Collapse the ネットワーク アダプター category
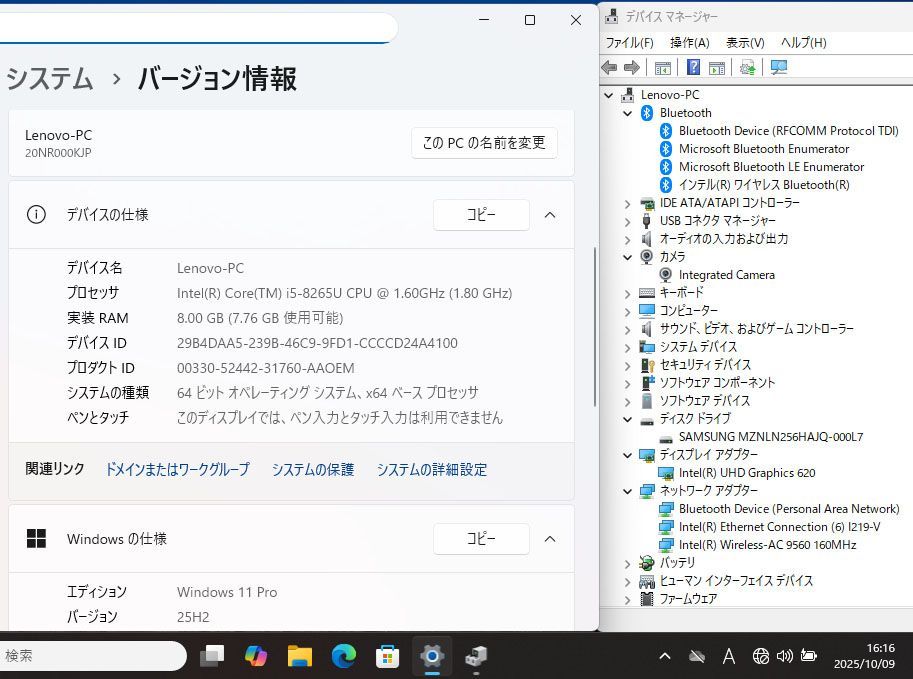The height and width of the screenshot is (679, 913). tap(628, 490)
